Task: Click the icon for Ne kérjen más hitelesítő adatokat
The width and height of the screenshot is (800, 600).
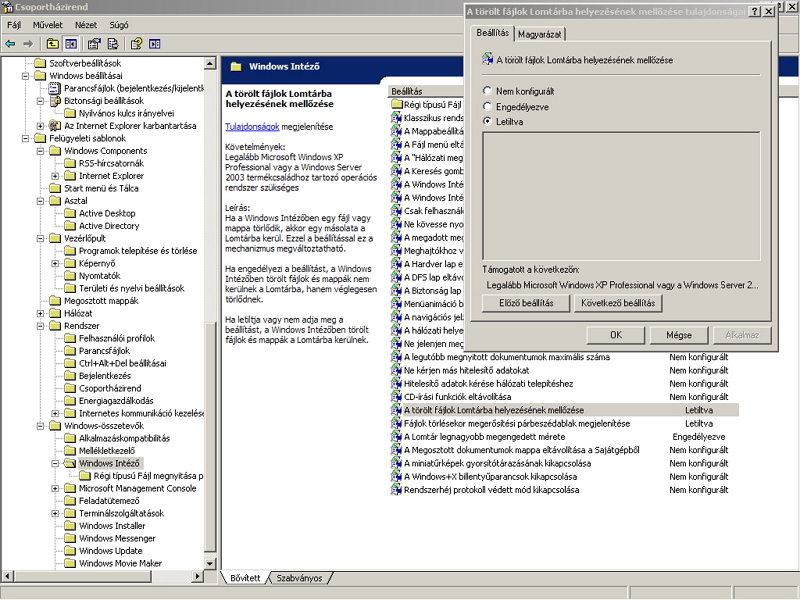Action: click(396, 370)
